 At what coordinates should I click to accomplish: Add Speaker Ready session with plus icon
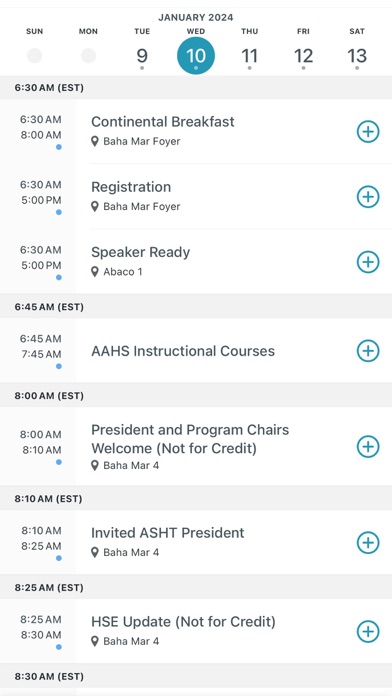coord(368,262)
